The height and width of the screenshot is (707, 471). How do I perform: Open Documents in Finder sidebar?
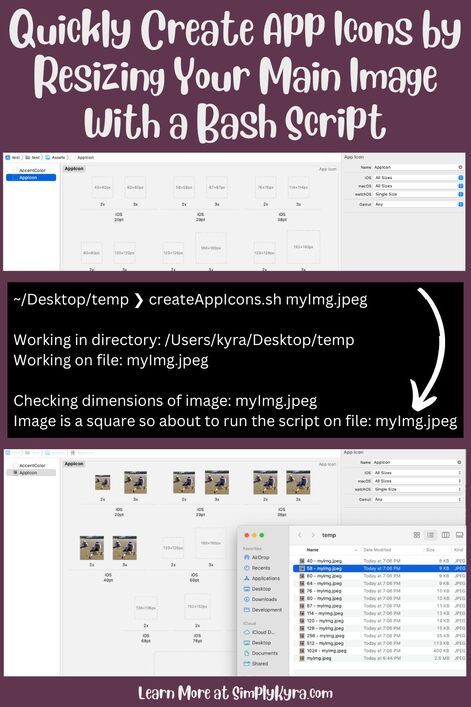click(x=261, y=653)
